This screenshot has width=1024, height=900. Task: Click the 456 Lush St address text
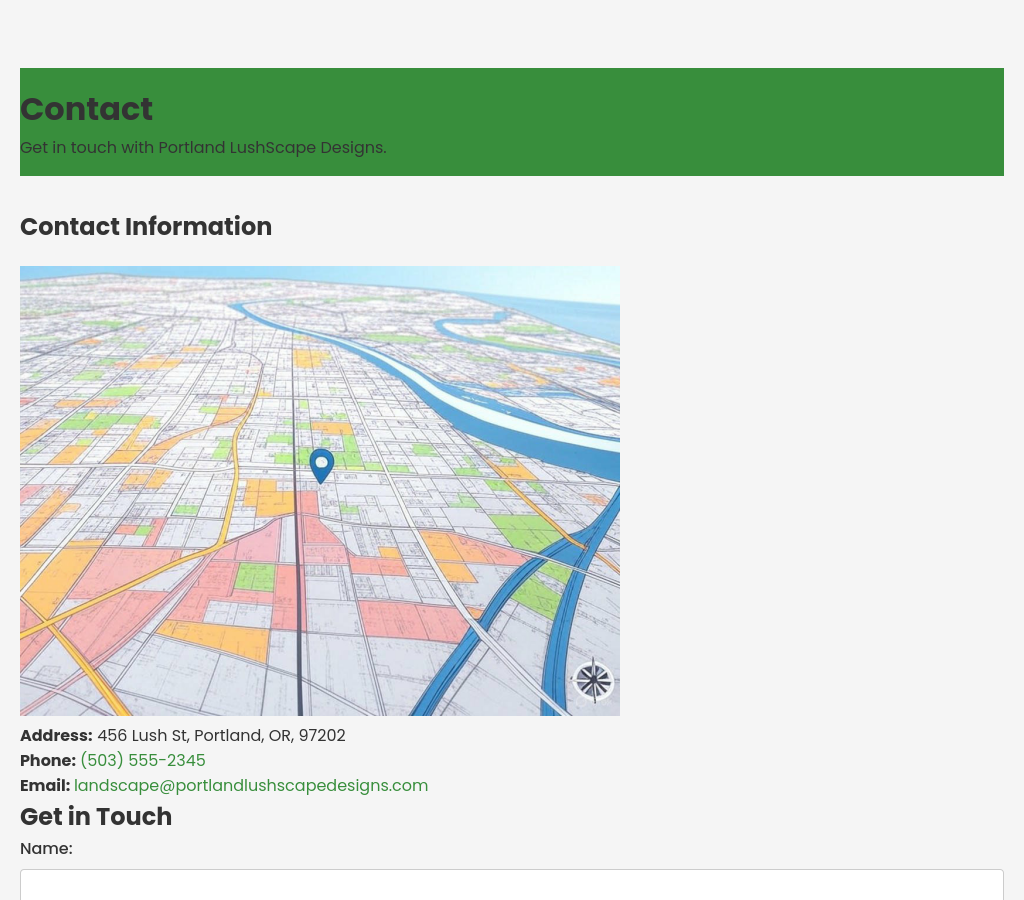[221, 736]
